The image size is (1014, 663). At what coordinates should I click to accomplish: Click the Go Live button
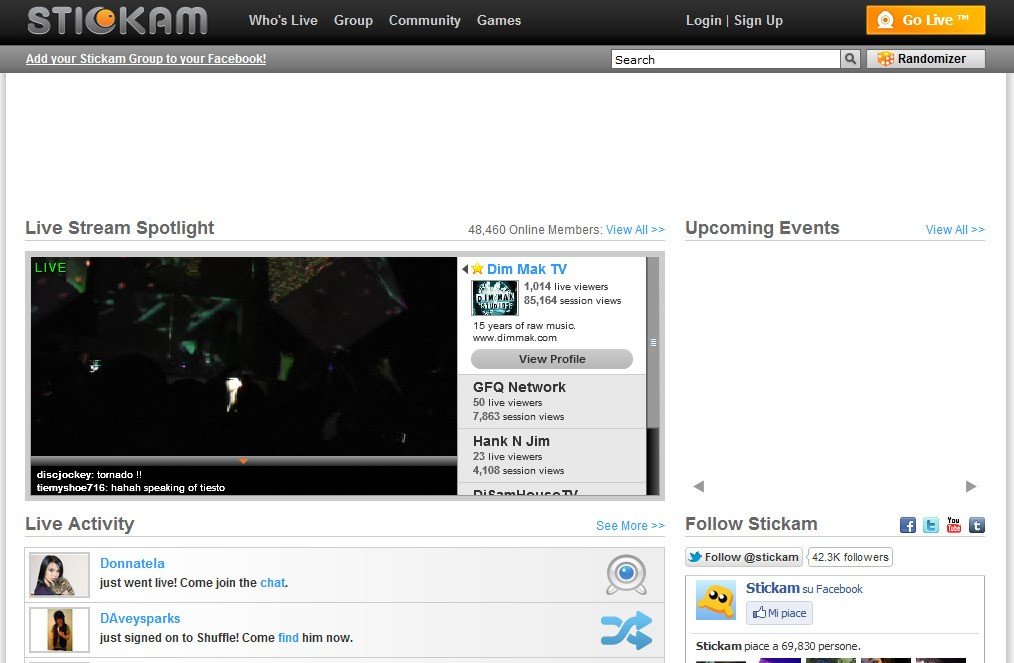coord(925,20)
